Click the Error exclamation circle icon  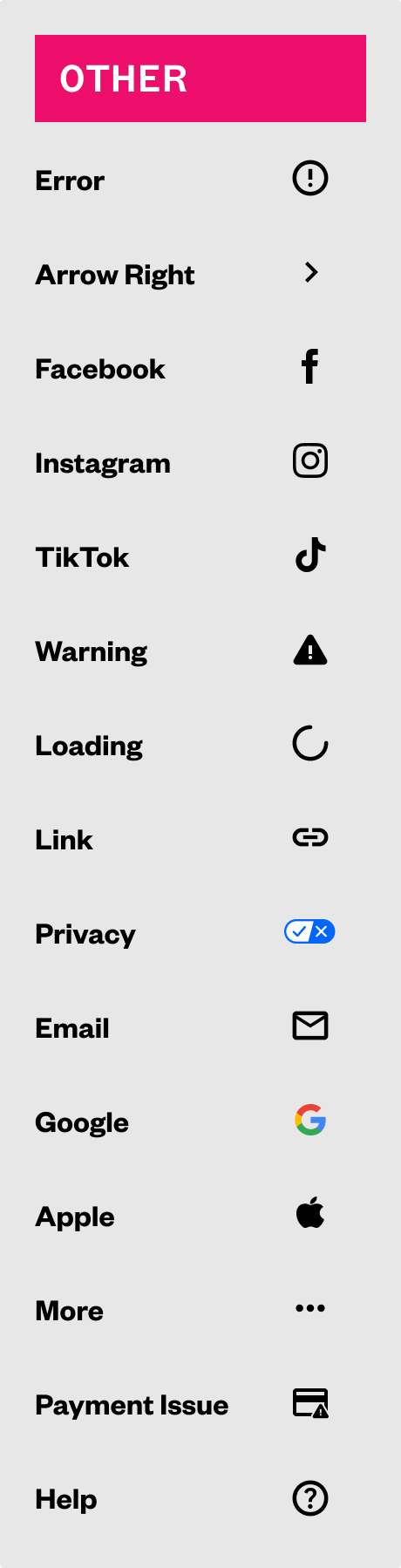coord(310,179)
